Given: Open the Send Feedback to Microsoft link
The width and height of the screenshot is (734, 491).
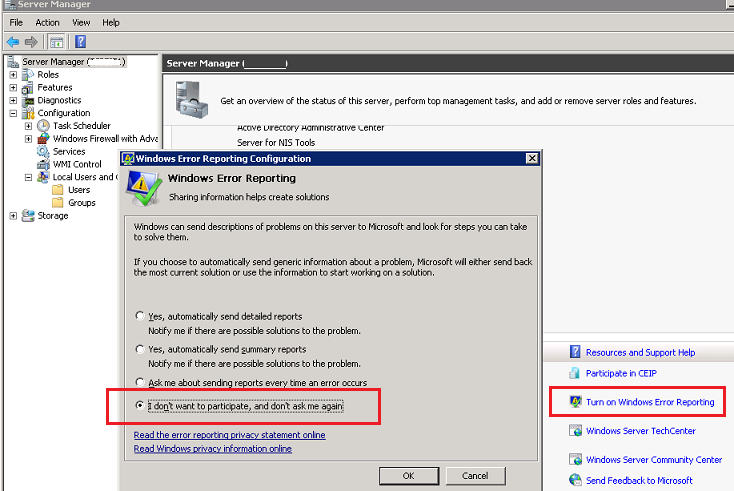Looking at the screenshot, I should (x=639, y=481).
